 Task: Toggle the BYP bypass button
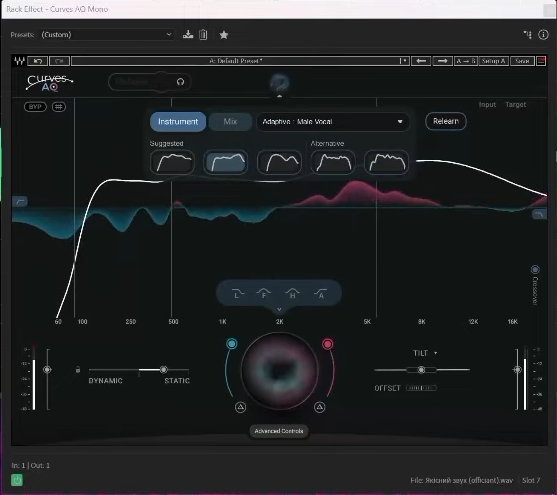coord(35,107)
